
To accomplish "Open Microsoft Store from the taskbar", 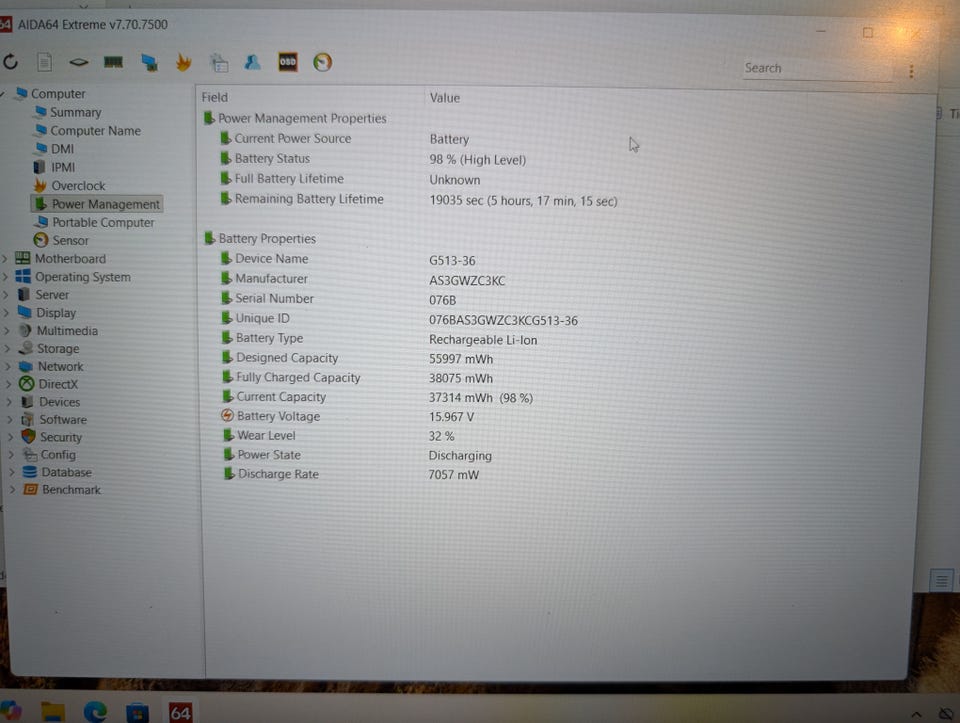I will point(137,713).
